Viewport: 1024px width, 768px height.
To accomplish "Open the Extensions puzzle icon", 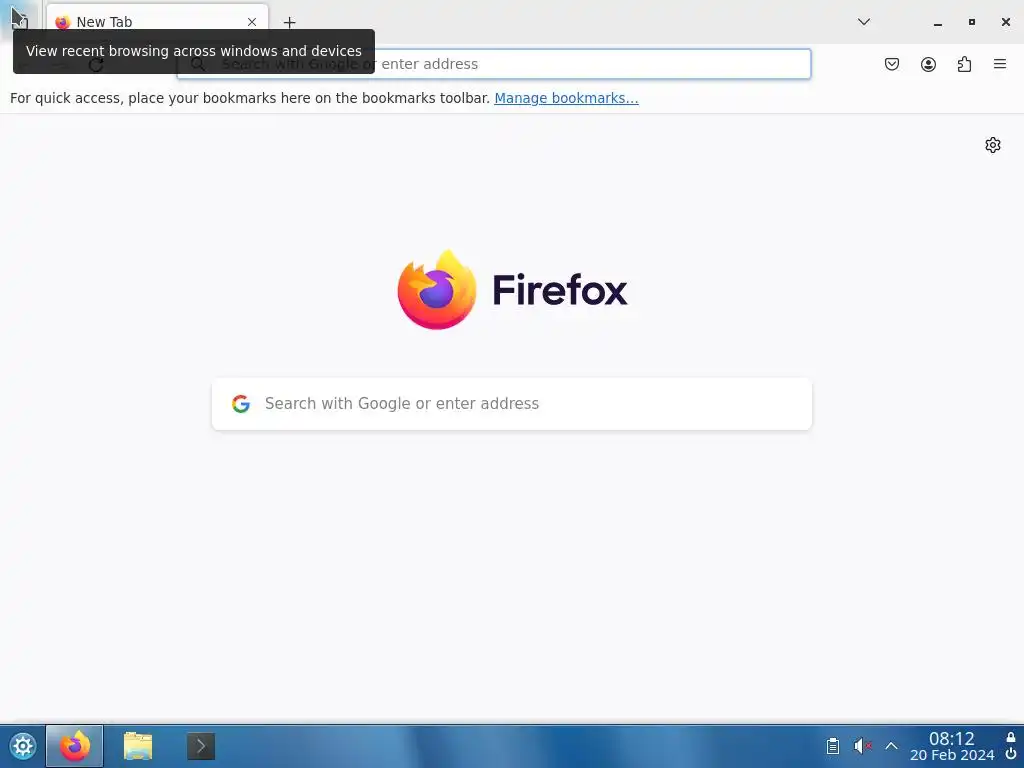I will click(964, 64).
